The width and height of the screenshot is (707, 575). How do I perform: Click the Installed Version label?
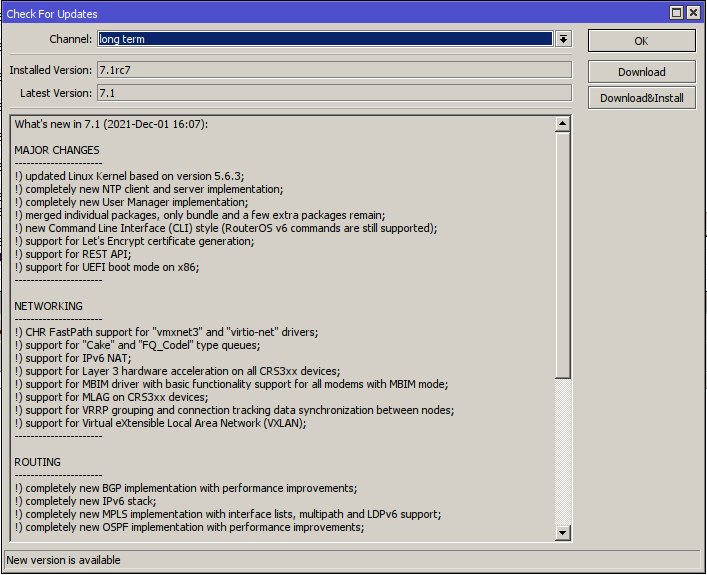pyautogui.click(x=50, y=70)
